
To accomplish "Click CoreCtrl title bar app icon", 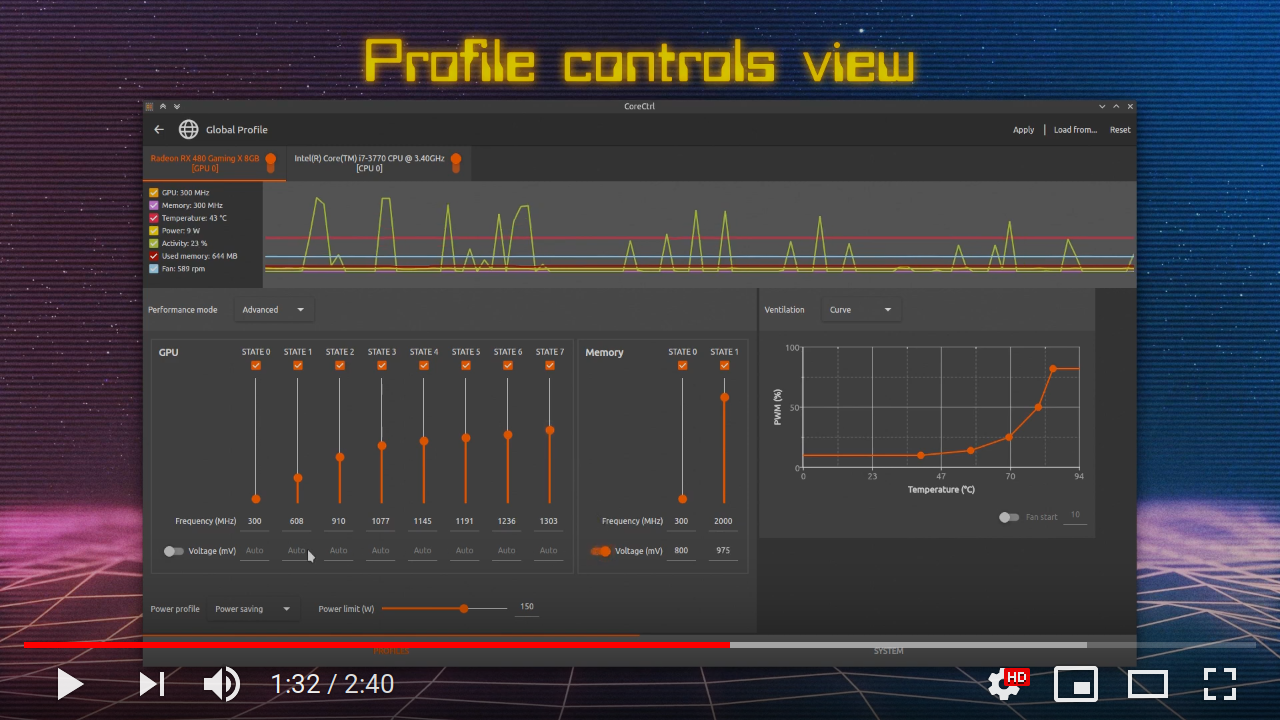I will point(150,106).
